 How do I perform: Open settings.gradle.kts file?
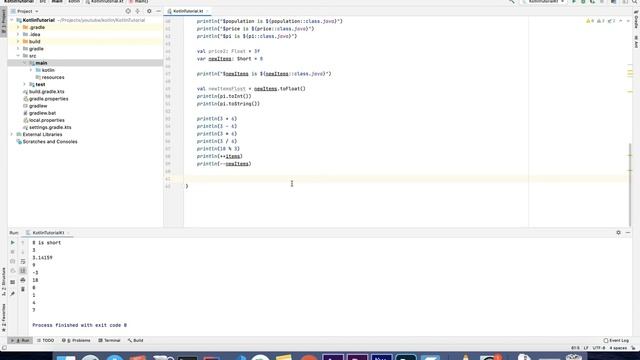click(x=50, y=127)
